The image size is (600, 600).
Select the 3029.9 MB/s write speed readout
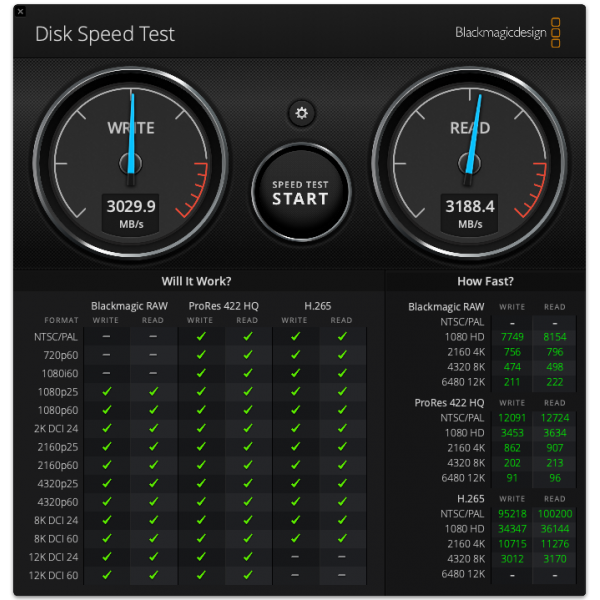pos(131,207)
